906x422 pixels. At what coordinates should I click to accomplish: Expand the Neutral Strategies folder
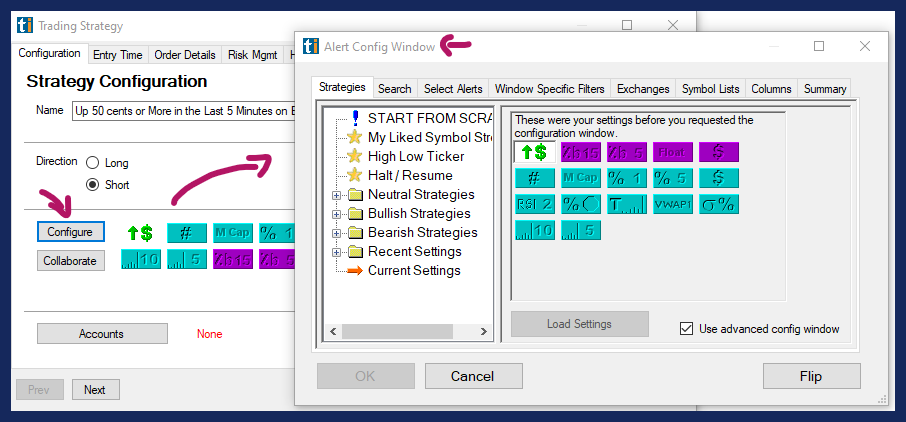336,195
